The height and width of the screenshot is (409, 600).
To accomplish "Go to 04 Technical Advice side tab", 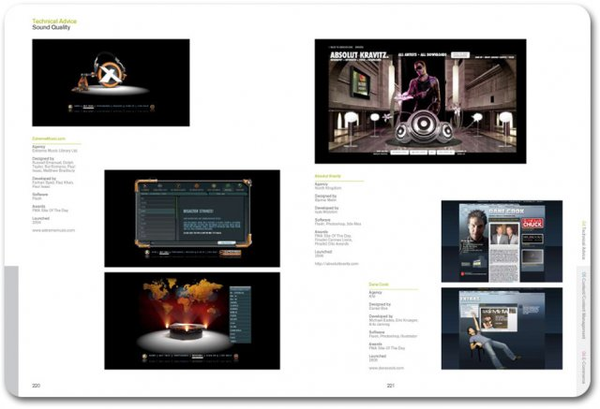I will point(584,240).
